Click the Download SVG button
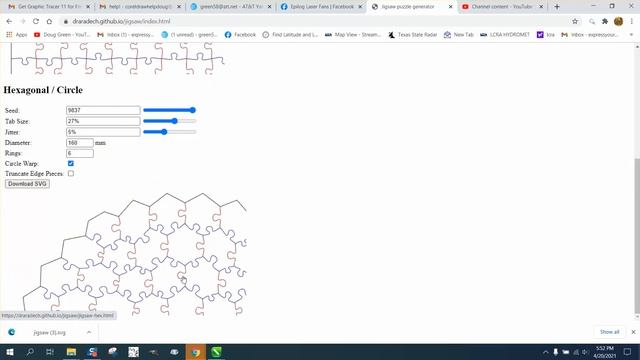 (27, 184)
